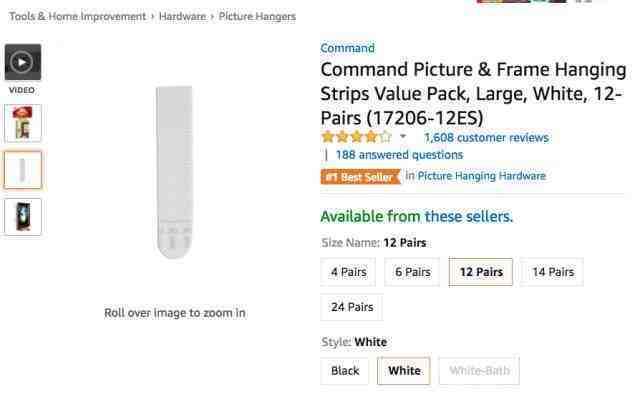Click the main product strip image

click(x=174, y=172)
